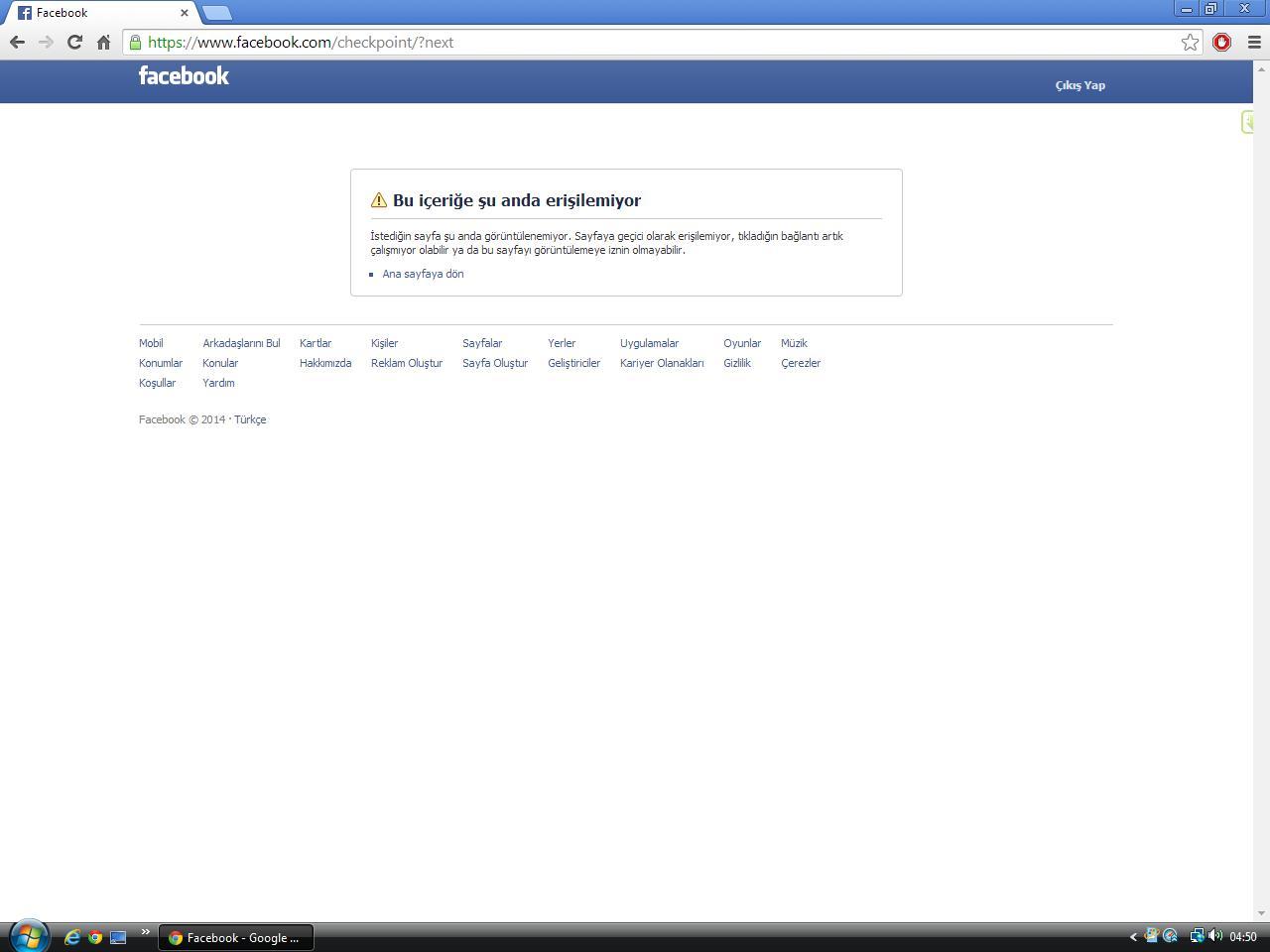Open the Windows user tray icon
The width and height of the screenshot is (1270, 952).
pyautogui.click(x=1152, y=936)
